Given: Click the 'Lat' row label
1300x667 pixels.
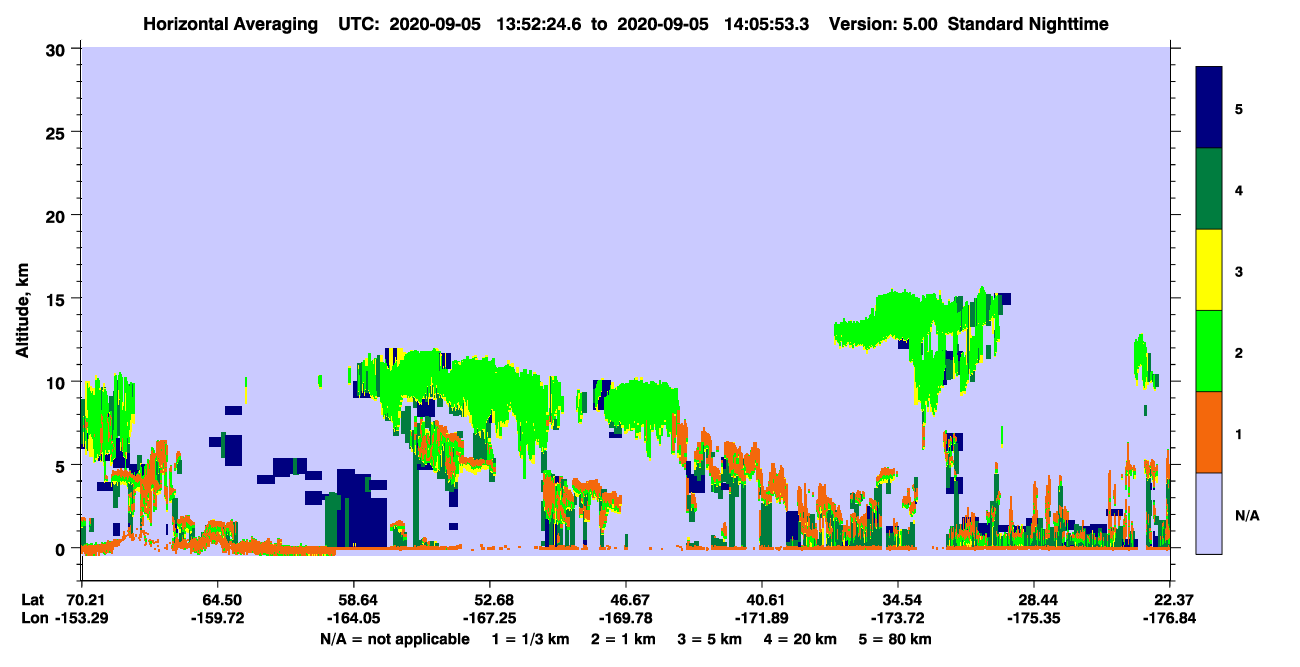Looking at the screenshot, I should tap(32, 600).
